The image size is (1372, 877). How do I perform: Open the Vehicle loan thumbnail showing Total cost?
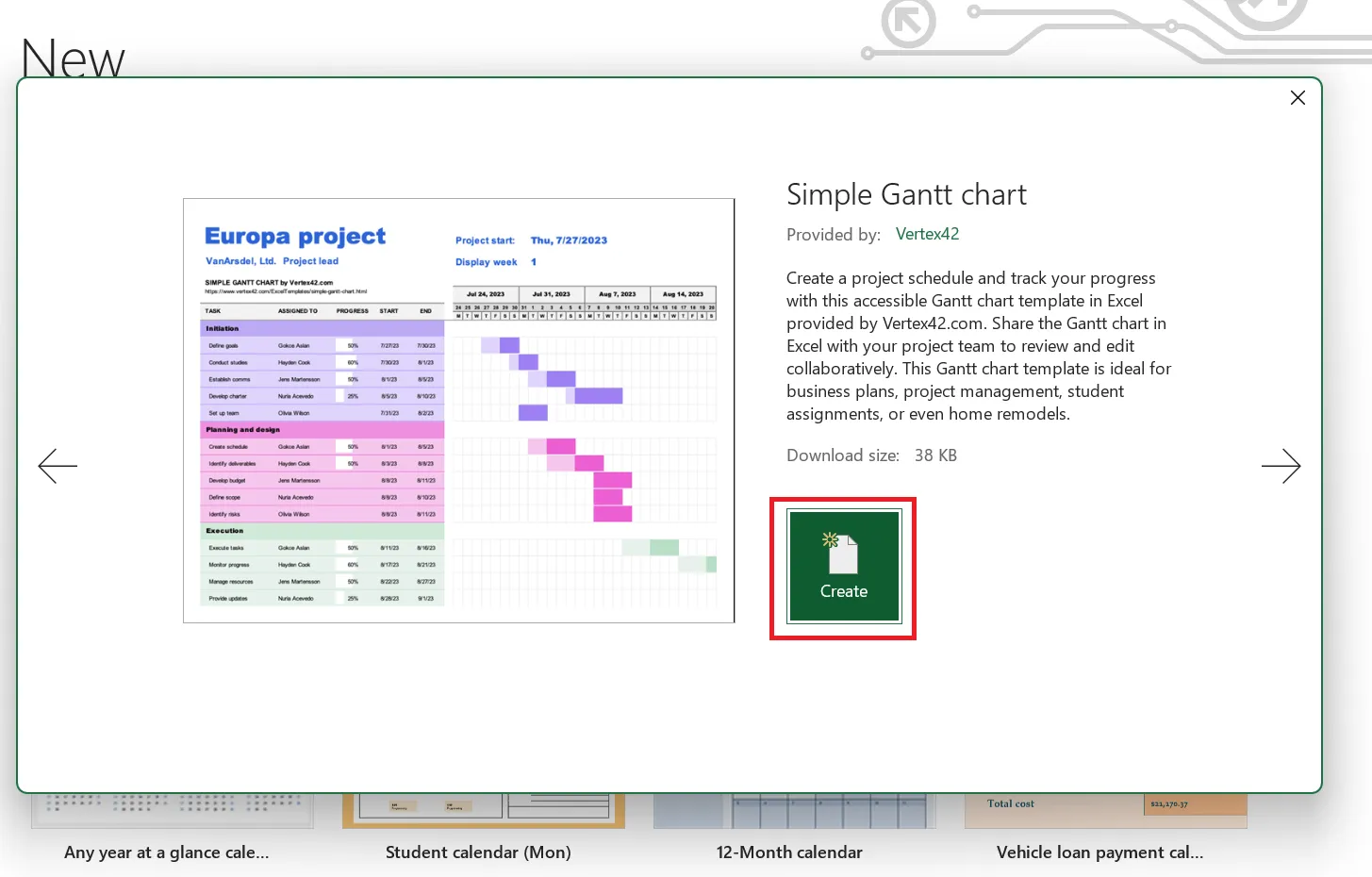[x=1106, y=811]
